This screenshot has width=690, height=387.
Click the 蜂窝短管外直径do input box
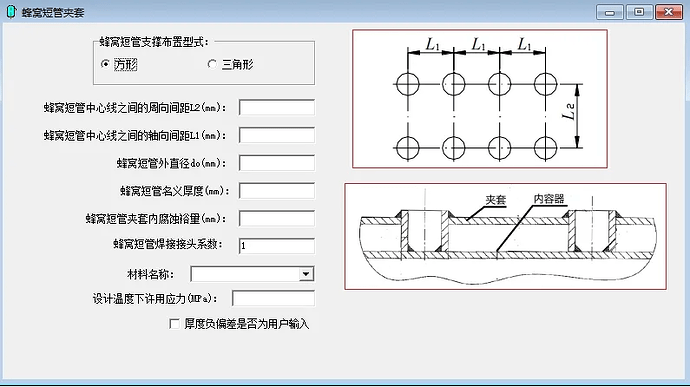click(277, 163)
